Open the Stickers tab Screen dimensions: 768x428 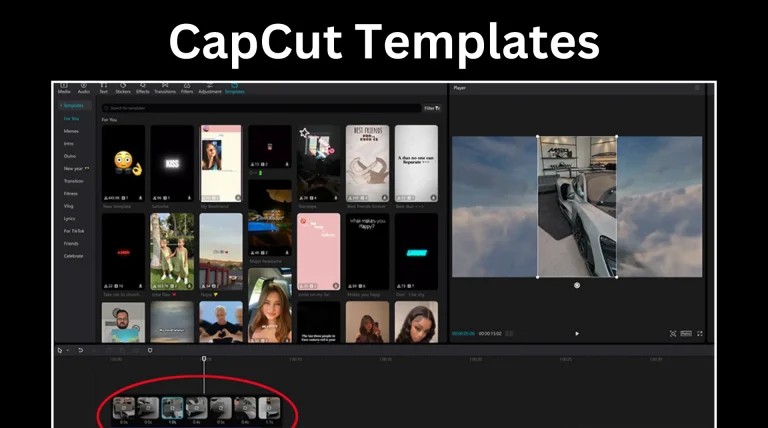123,88
